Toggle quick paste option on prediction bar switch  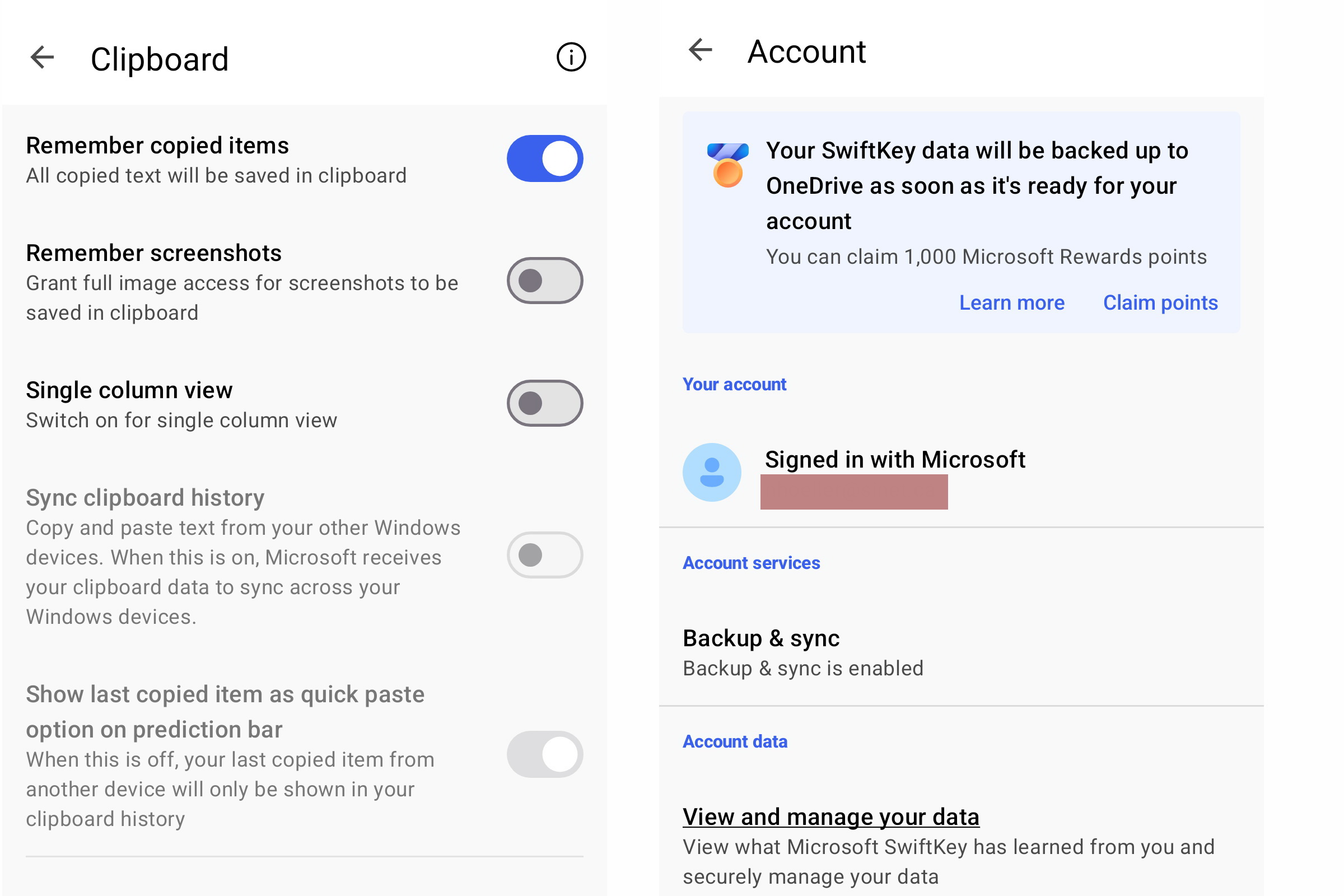point(544,754)
